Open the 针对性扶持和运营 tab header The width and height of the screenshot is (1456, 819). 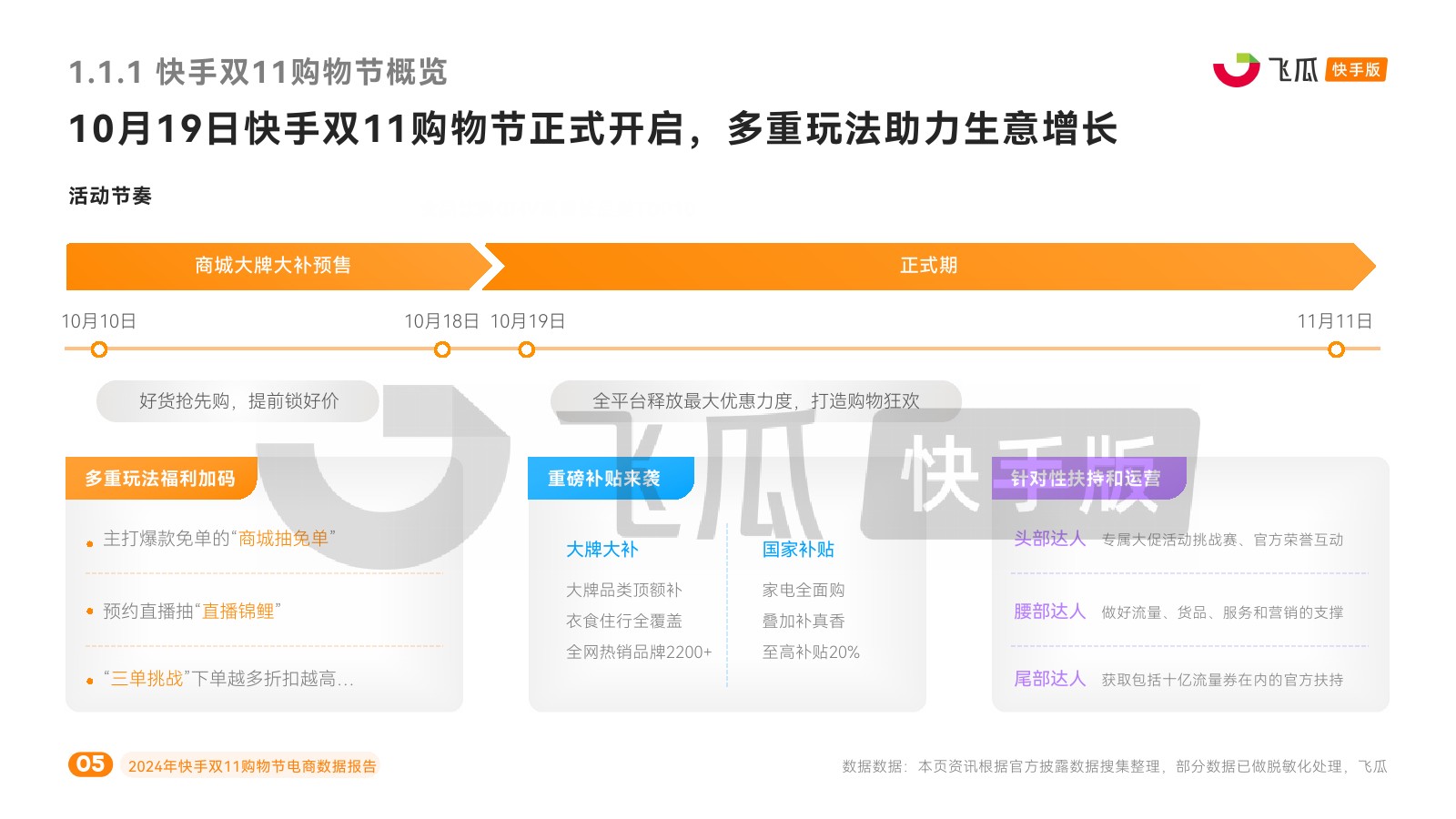pyautogui.click(x=1088, y=479)
